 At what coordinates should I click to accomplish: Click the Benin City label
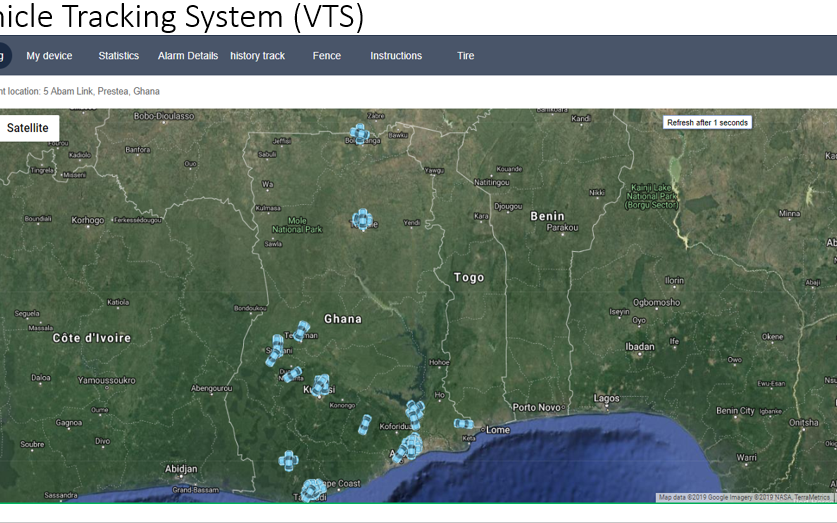735,411
